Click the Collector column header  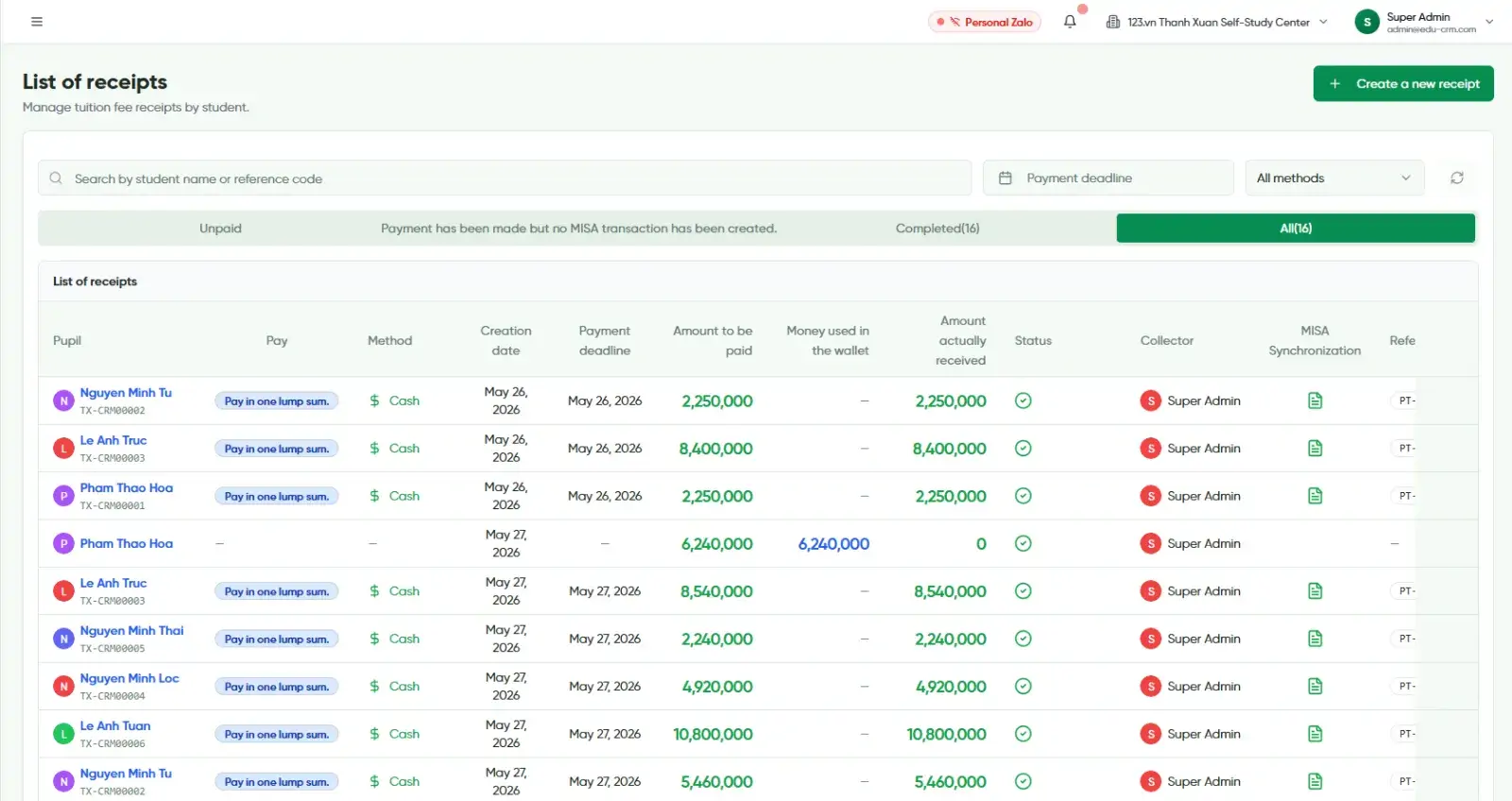click(1167, 340)
